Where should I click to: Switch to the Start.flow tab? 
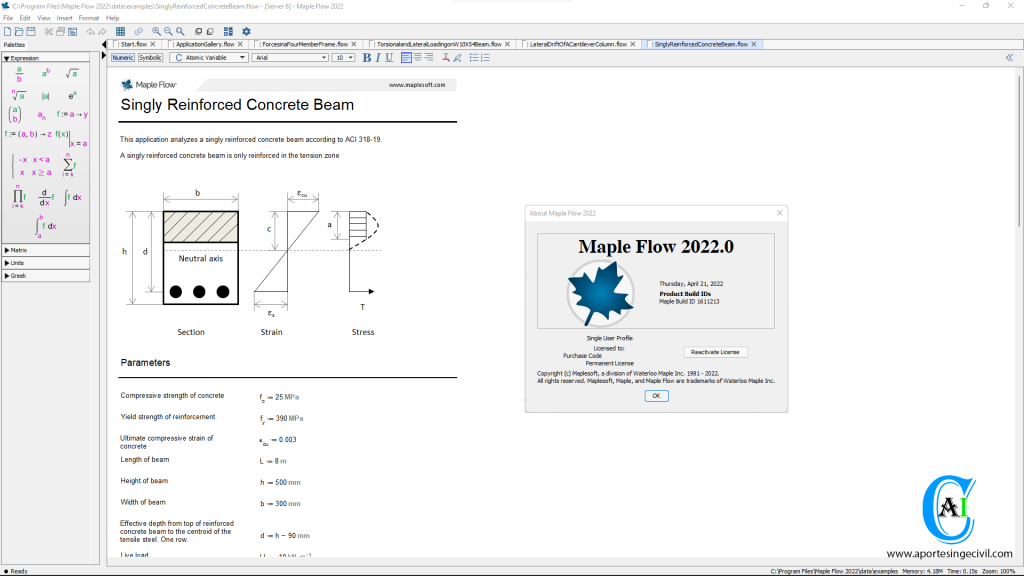(x=133, y=46)
